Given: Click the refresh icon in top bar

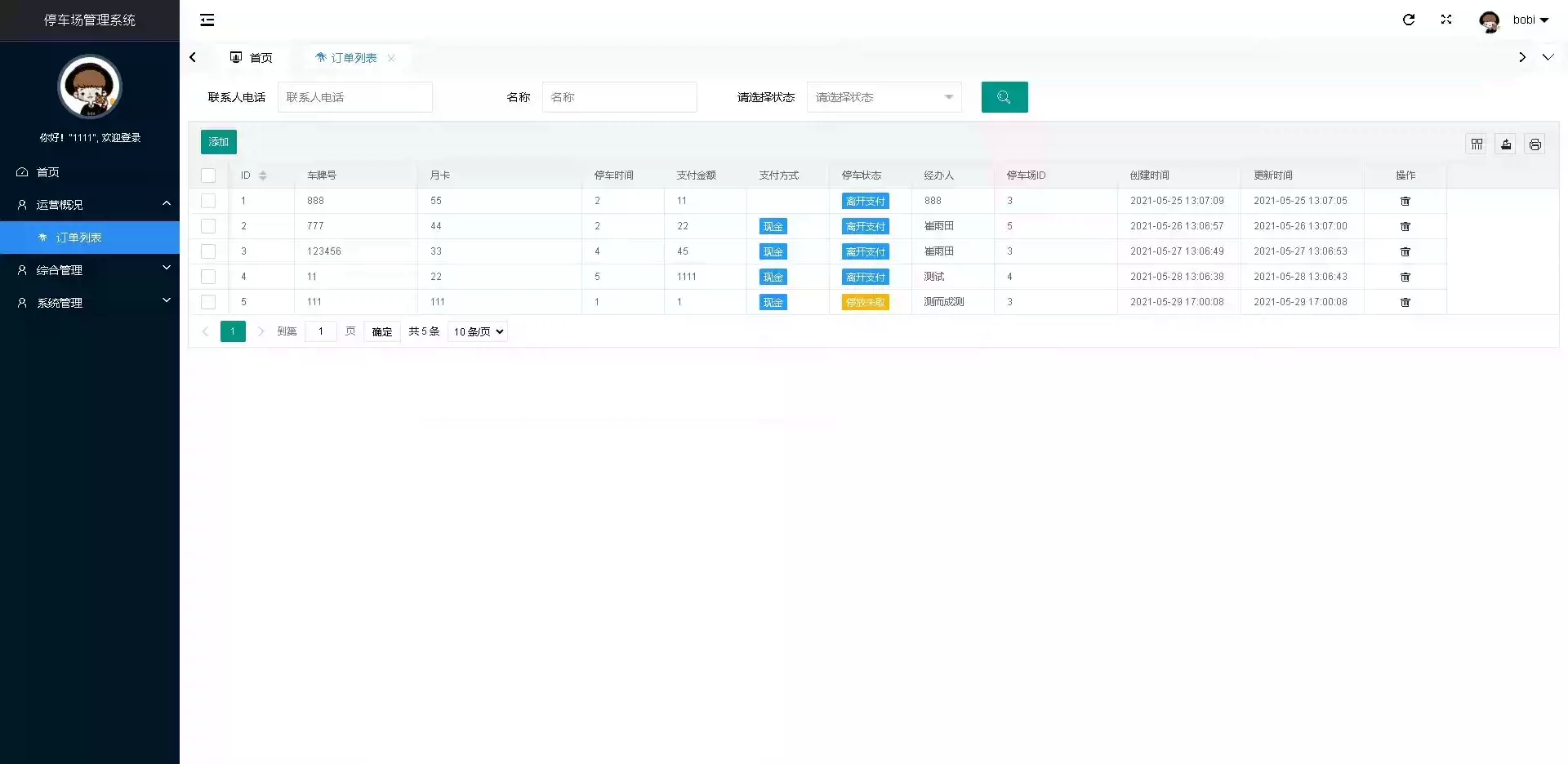Looking at the screenshot, I should 1409,20.
